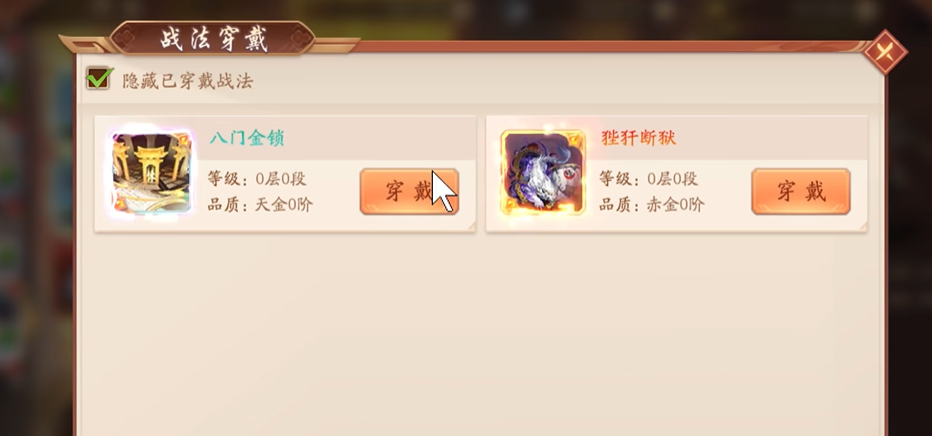932x436 pixels.
Task: Select the 狴犴断狱 beast skill icon
Action: point(543,173)
